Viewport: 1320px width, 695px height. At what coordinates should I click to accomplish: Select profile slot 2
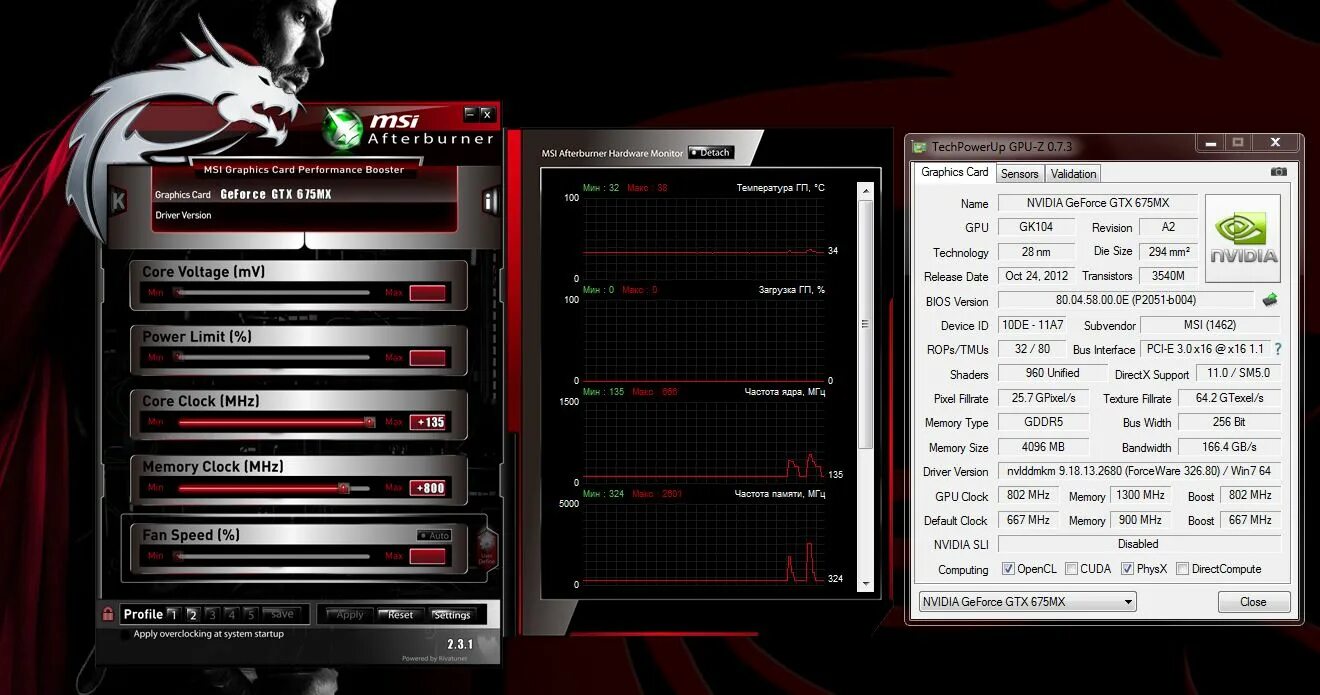point(192,614)
